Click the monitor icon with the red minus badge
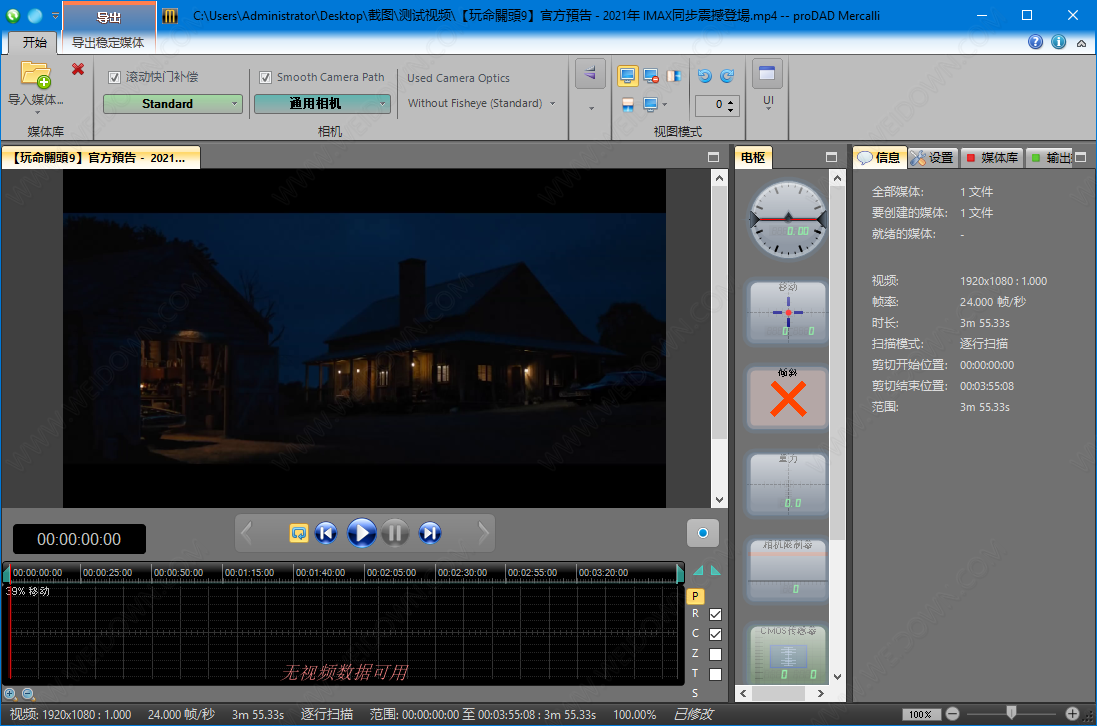Viewport: 1097px width, 726px height. coord(651,76)
